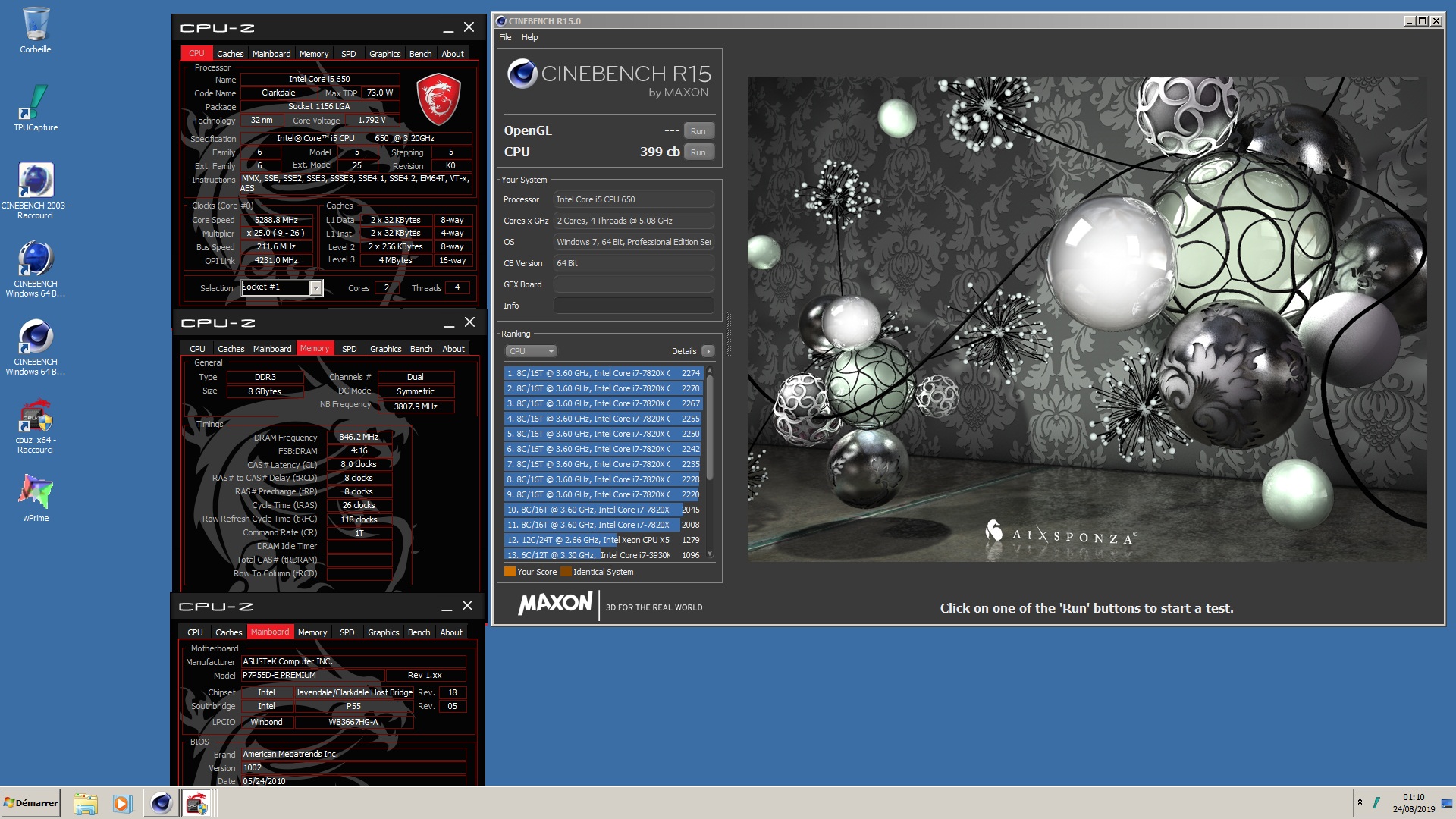The image size is (1456, 819).
Task: Open the CINEBENCH 2003 Raccourci icon
Action: pyautogui.click(x=36, y=191)
